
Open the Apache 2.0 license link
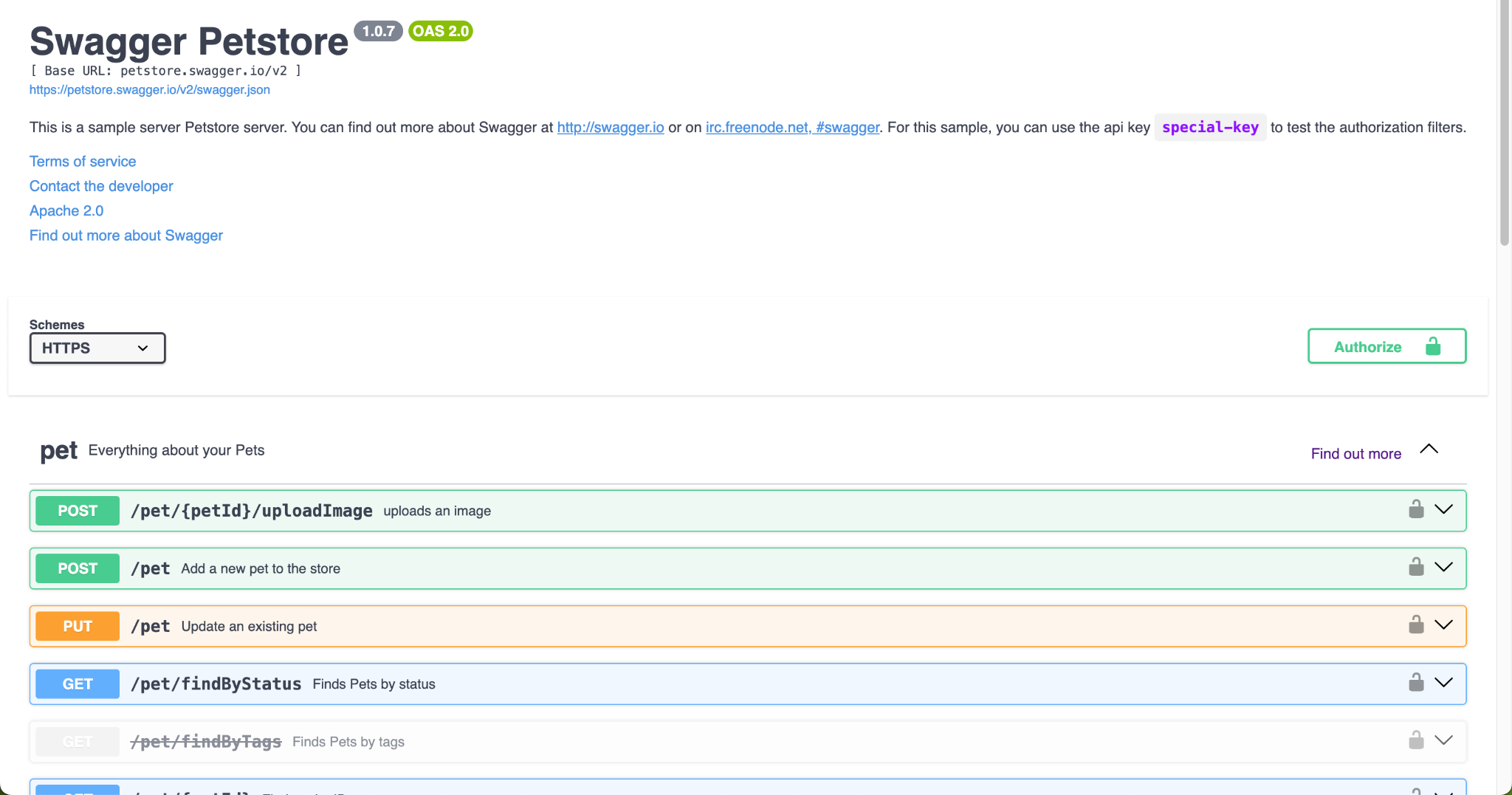[66, 210]
